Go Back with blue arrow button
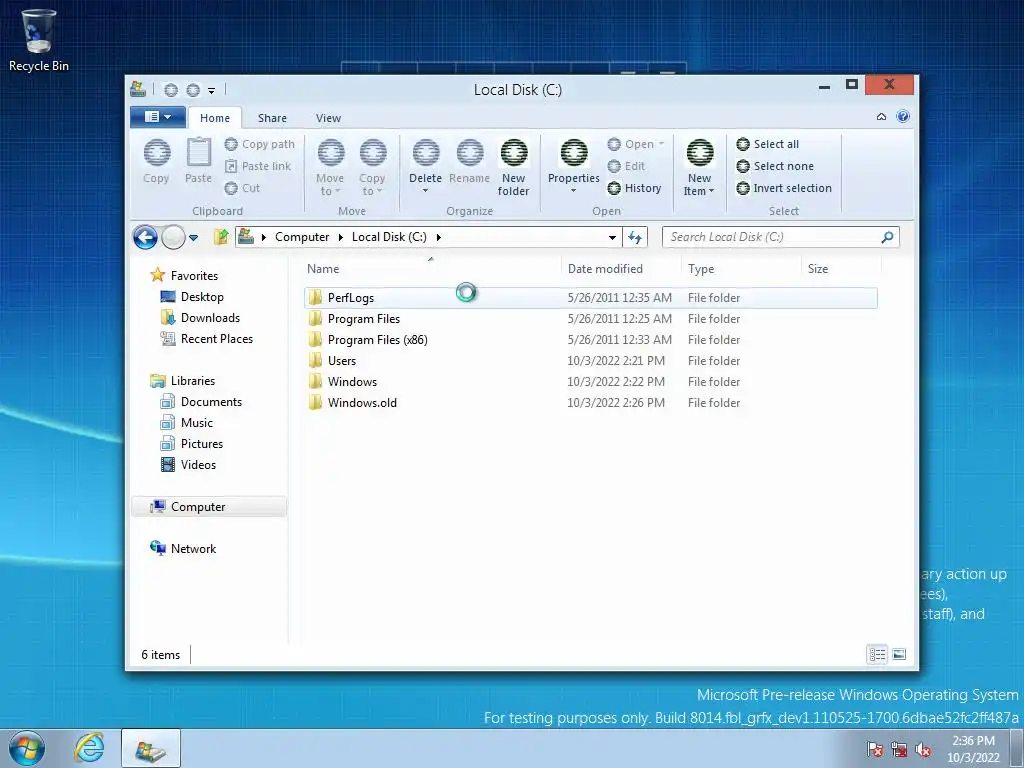 (145, 237)
